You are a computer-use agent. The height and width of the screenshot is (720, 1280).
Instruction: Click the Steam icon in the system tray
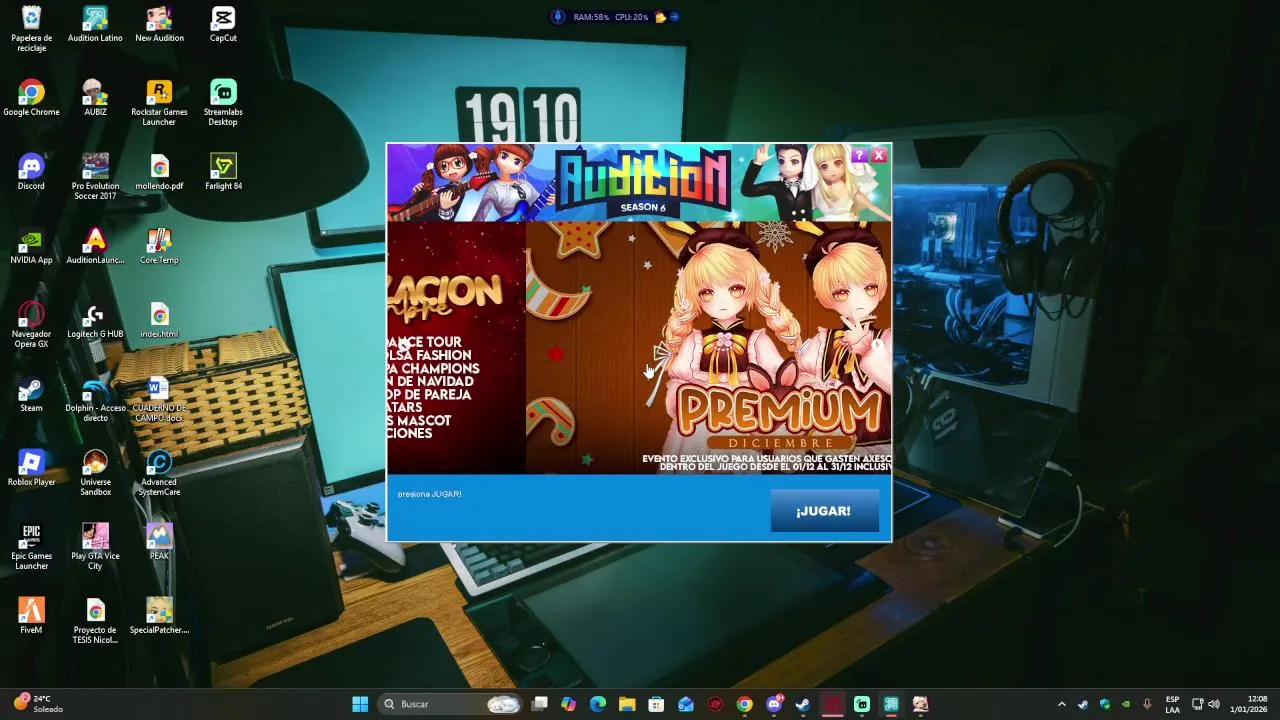click(x=1083, y=704)
